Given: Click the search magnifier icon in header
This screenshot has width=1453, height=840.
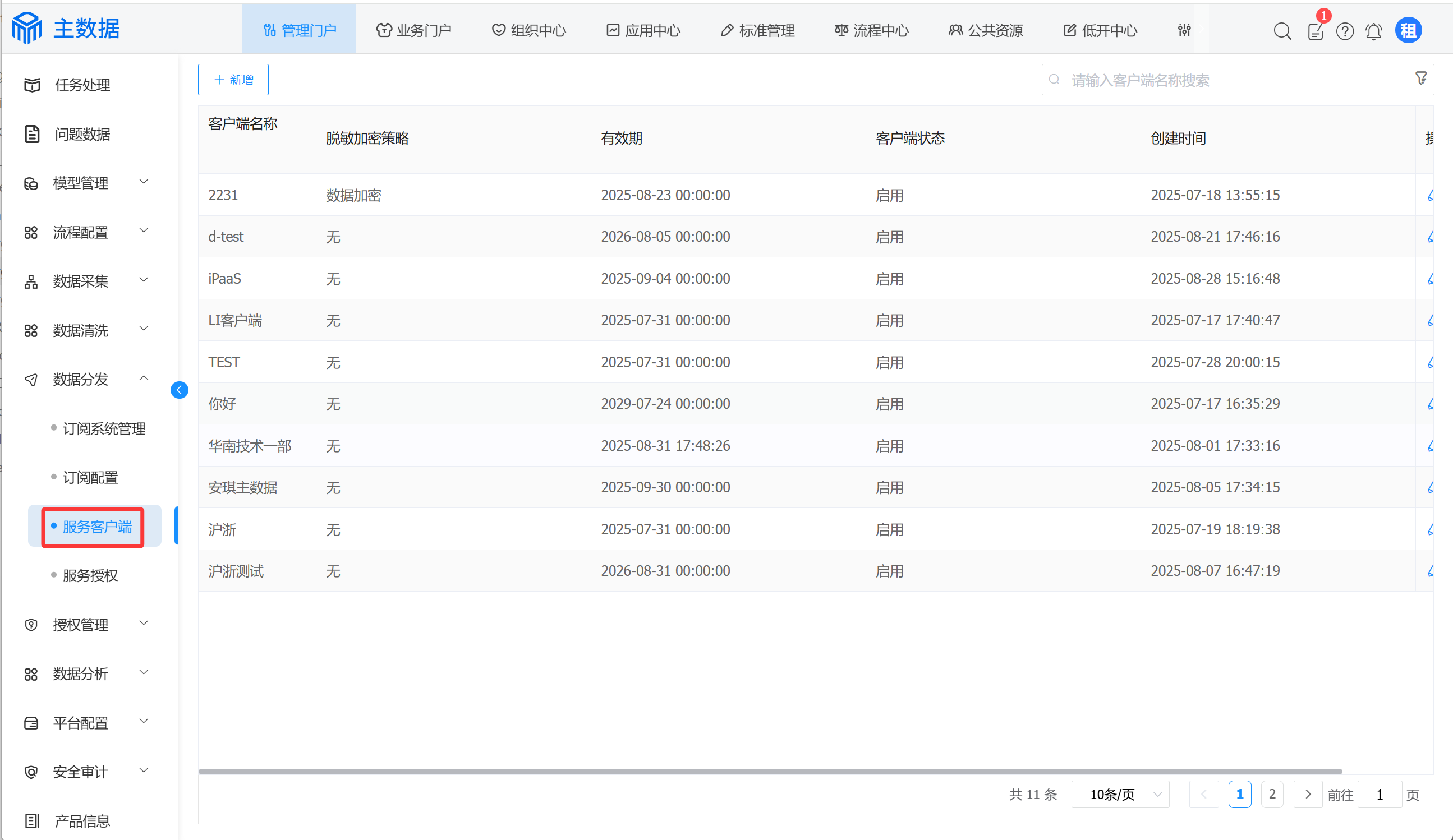Looking at the screenshot, I should pos(1282,30).
